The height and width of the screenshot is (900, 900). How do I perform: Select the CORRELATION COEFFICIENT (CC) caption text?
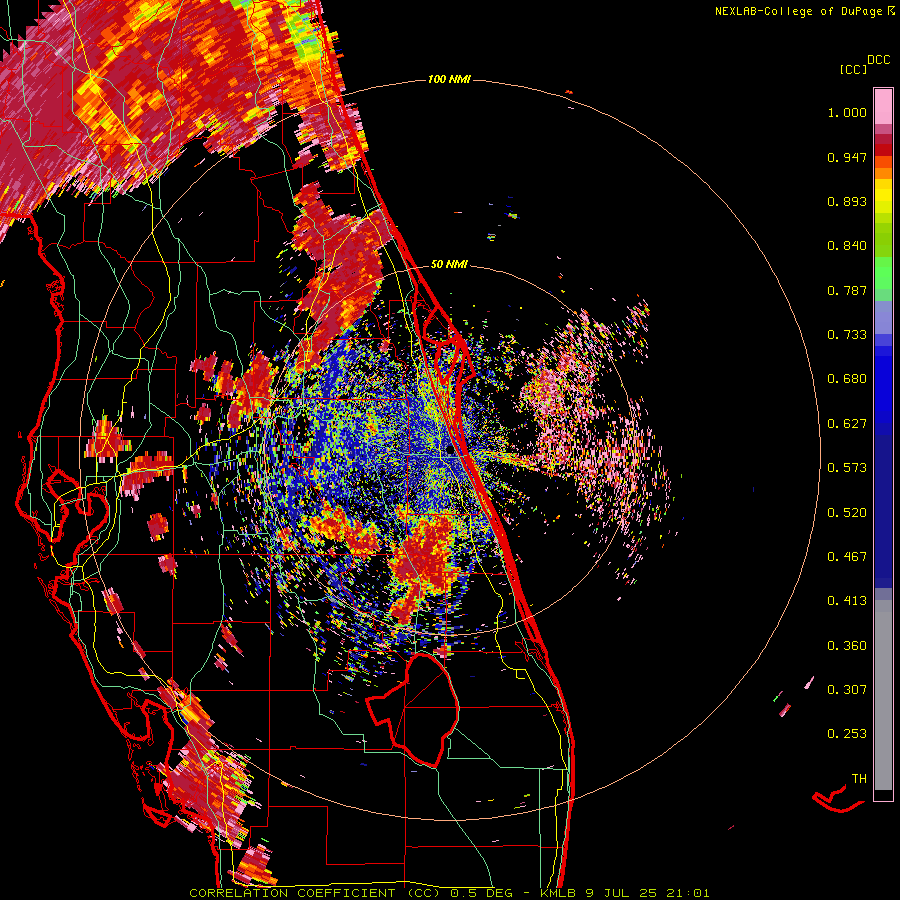[316, 893]
